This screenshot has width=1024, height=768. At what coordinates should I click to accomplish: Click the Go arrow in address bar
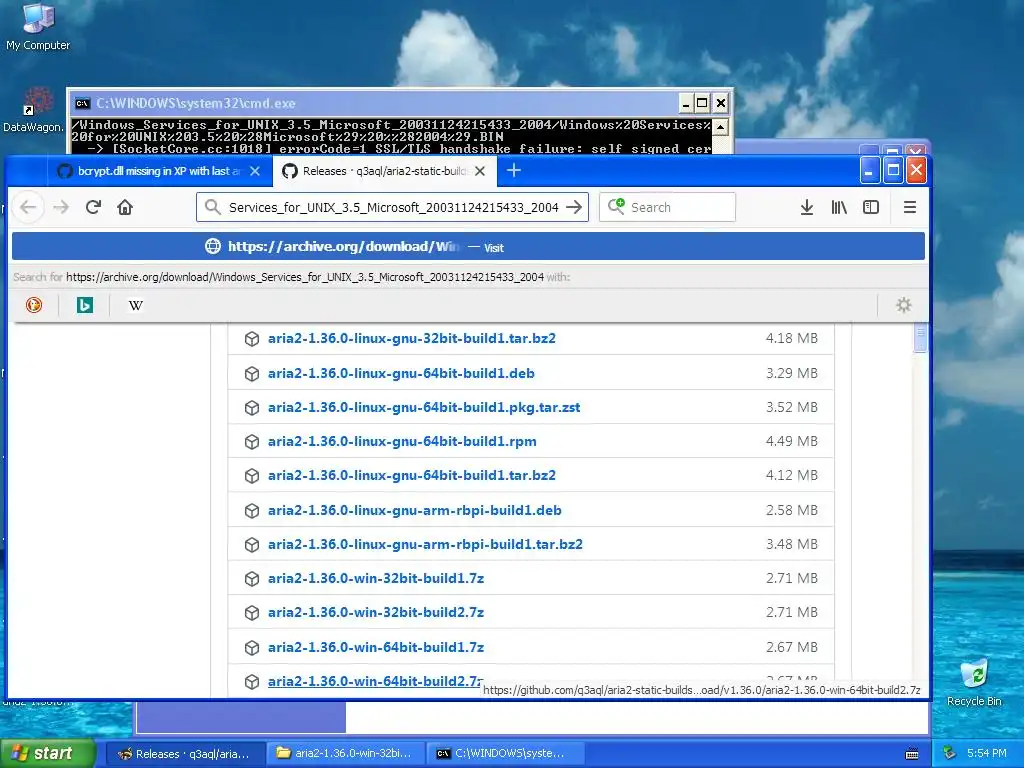point(574,208)
